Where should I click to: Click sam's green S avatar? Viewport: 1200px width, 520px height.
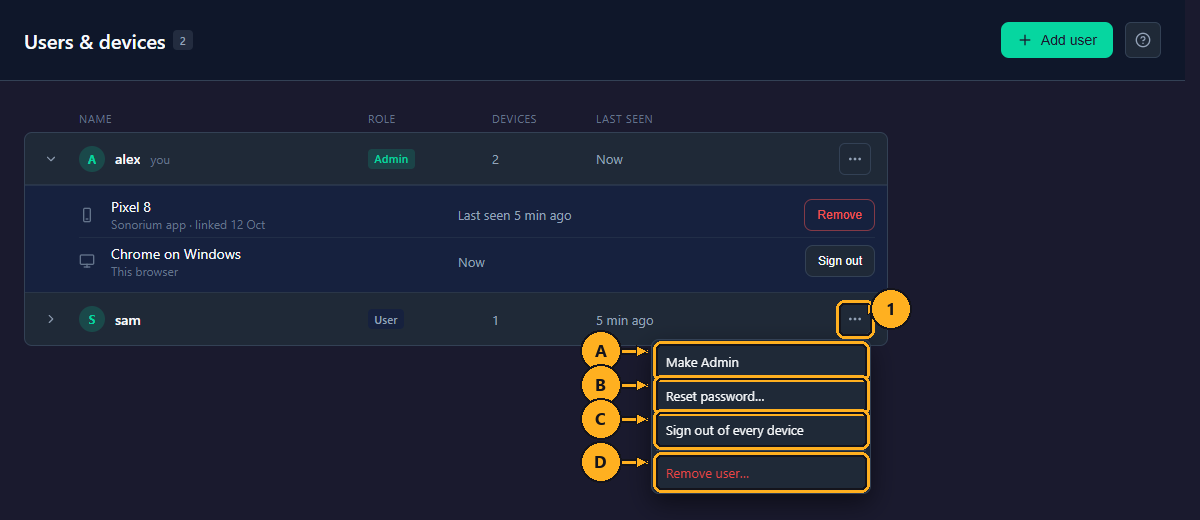click(92, 320)
